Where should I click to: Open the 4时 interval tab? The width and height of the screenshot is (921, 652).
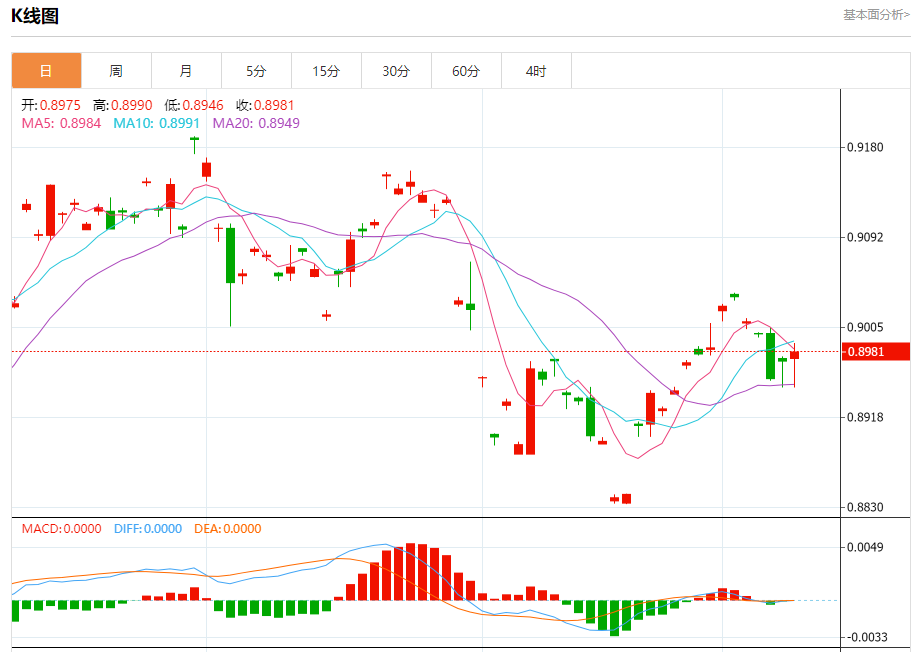536,71
